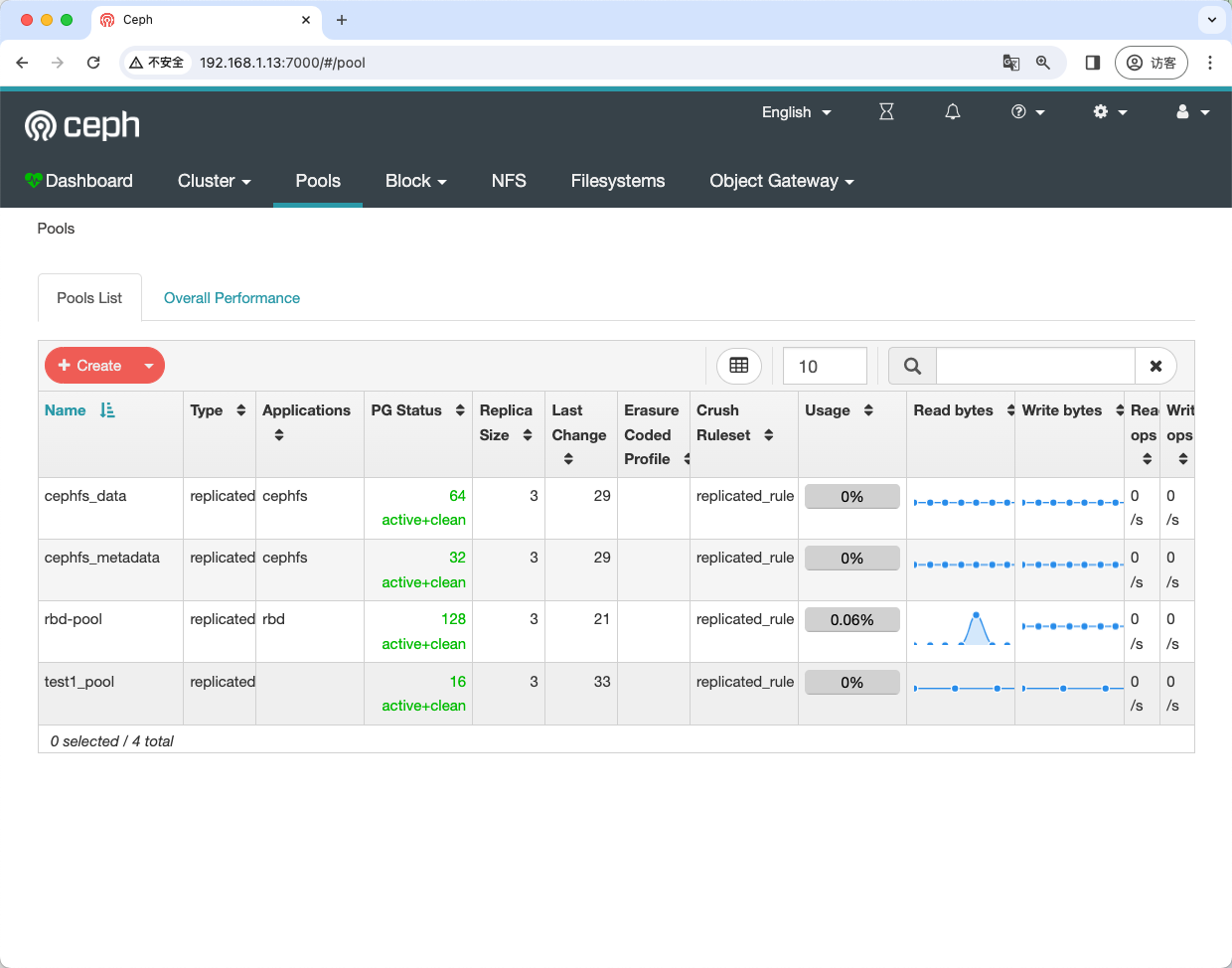Image resolution: width=1232 pixels, height=968 pixels.
Task: Clear the search with X button
Action: click(1155, 366)
